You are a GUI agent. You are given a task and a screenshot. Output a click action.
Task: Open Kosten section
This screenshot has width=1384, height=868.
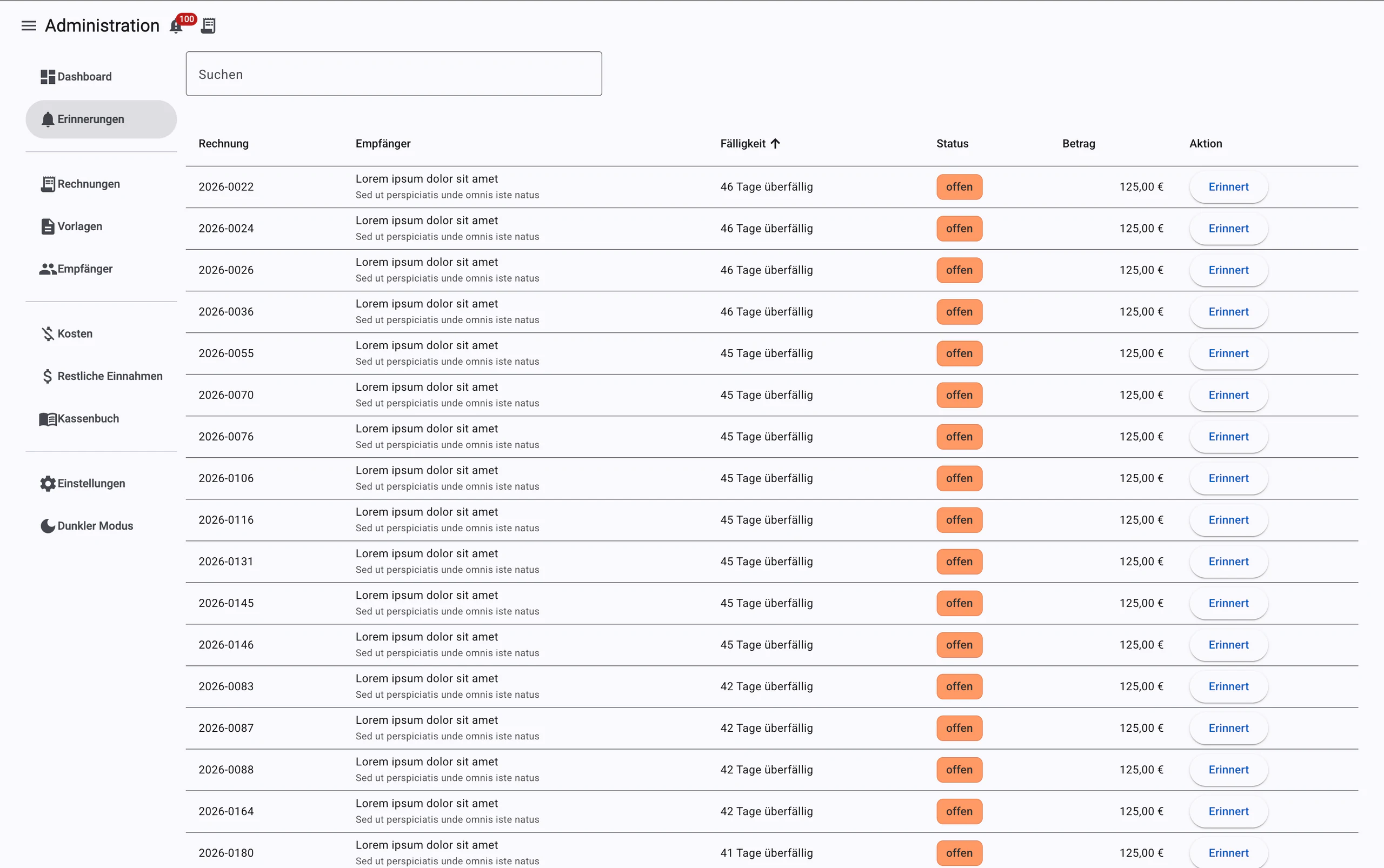[101, 334]
